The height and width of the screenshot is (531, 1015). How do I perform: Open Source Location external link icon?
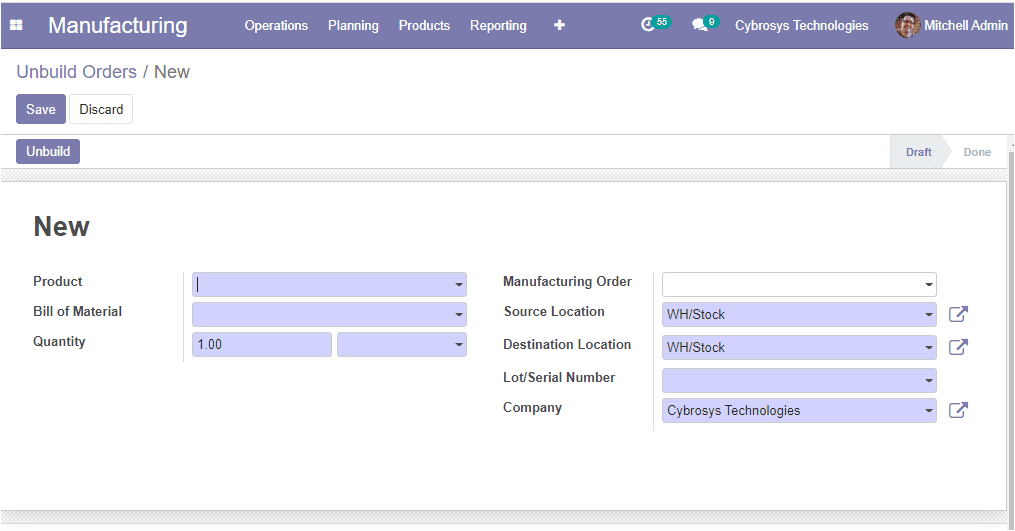click(958, 314)
